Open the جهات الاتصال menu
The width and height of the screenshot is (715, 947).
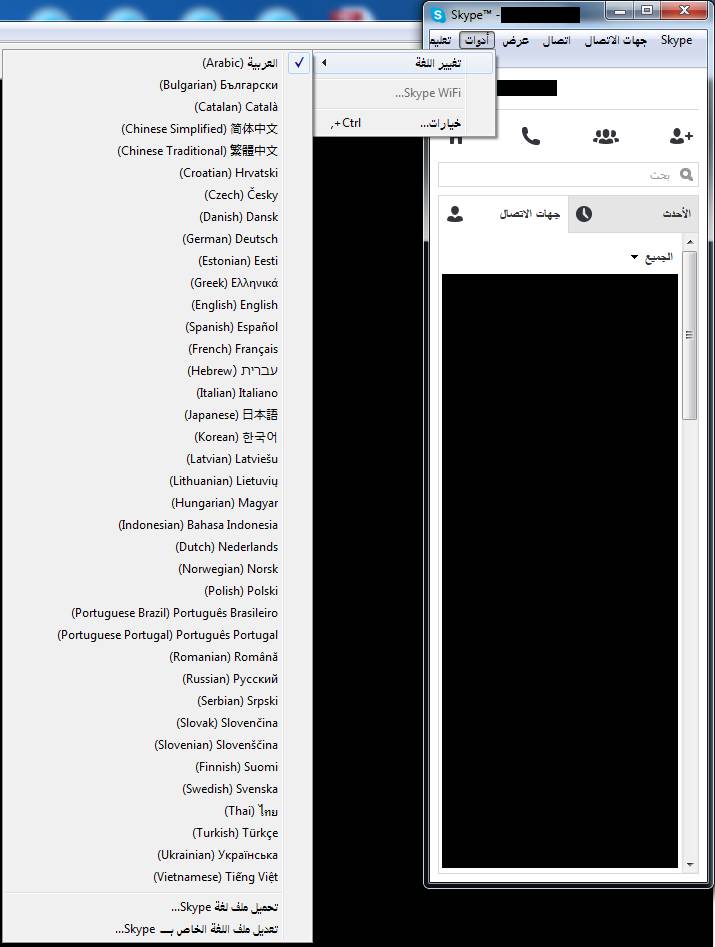pos(615,40)
